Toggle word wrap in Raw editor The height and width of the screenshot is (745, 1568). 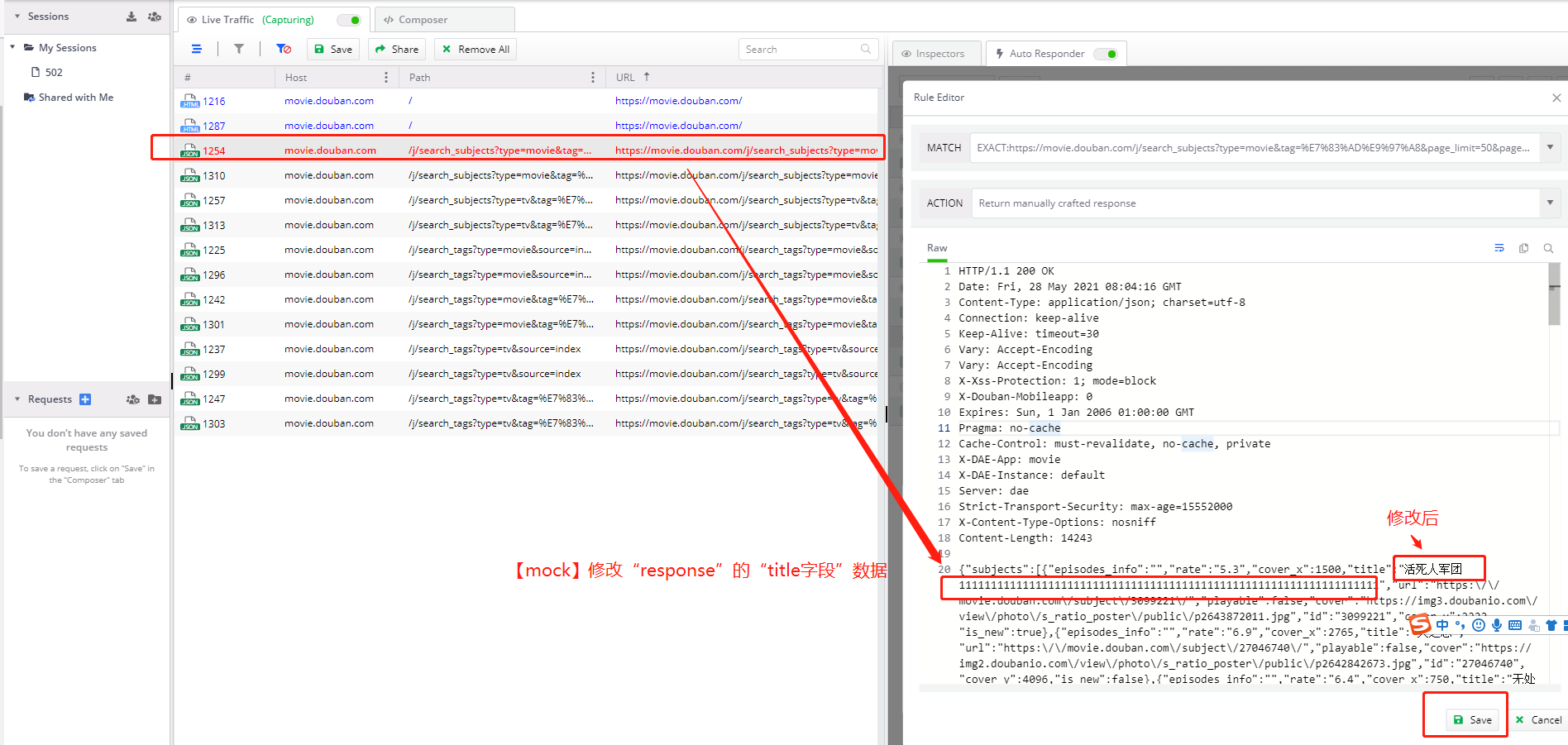tap(1499, 248)
